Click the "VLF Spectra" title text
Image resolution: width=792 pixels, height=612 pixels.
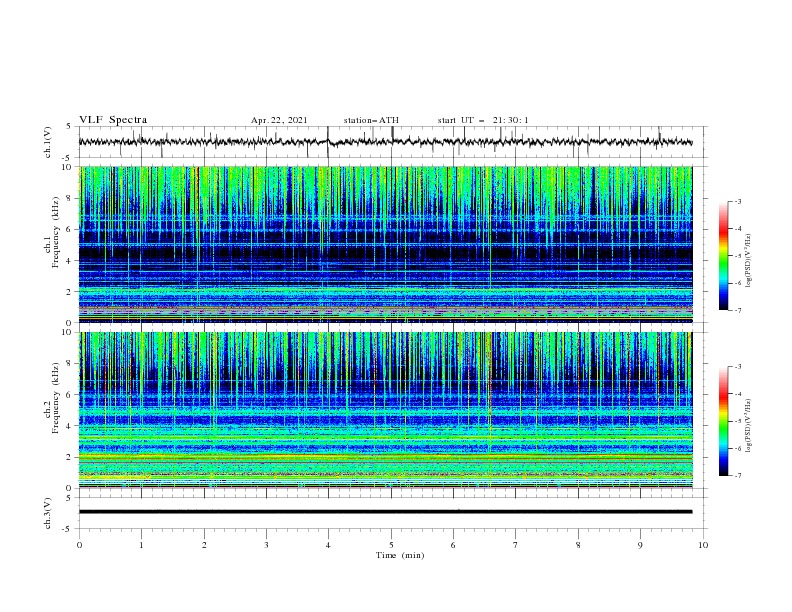(x=113, y=120)
